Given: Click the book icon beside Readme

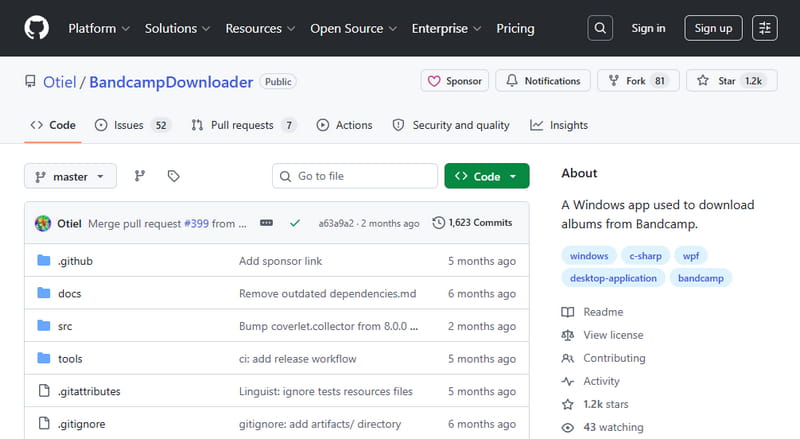Looking at the screenshot, I should 567,312.
